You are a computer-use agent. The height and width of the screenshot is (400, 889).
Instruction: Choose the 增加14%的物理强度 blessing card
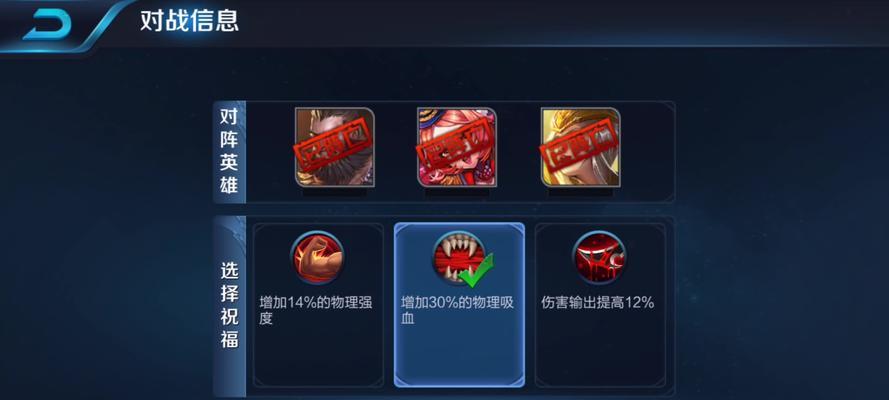[319, 305]
